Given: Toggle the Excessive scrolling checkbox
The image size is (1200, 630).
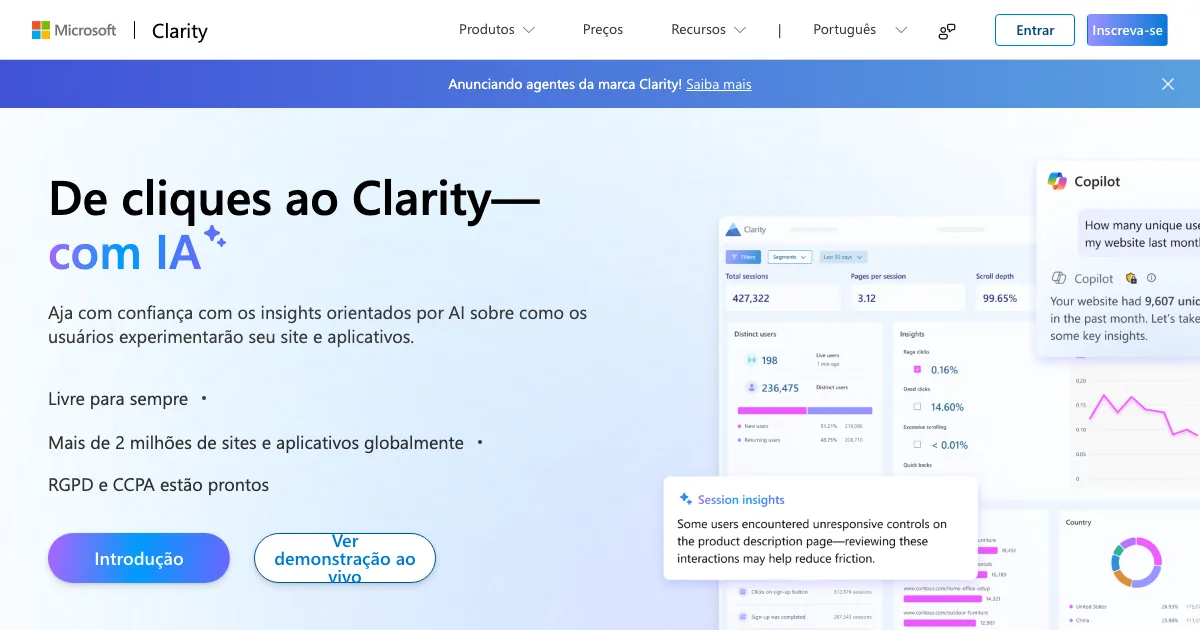Looking at the screenshot, I should (917, 444).
